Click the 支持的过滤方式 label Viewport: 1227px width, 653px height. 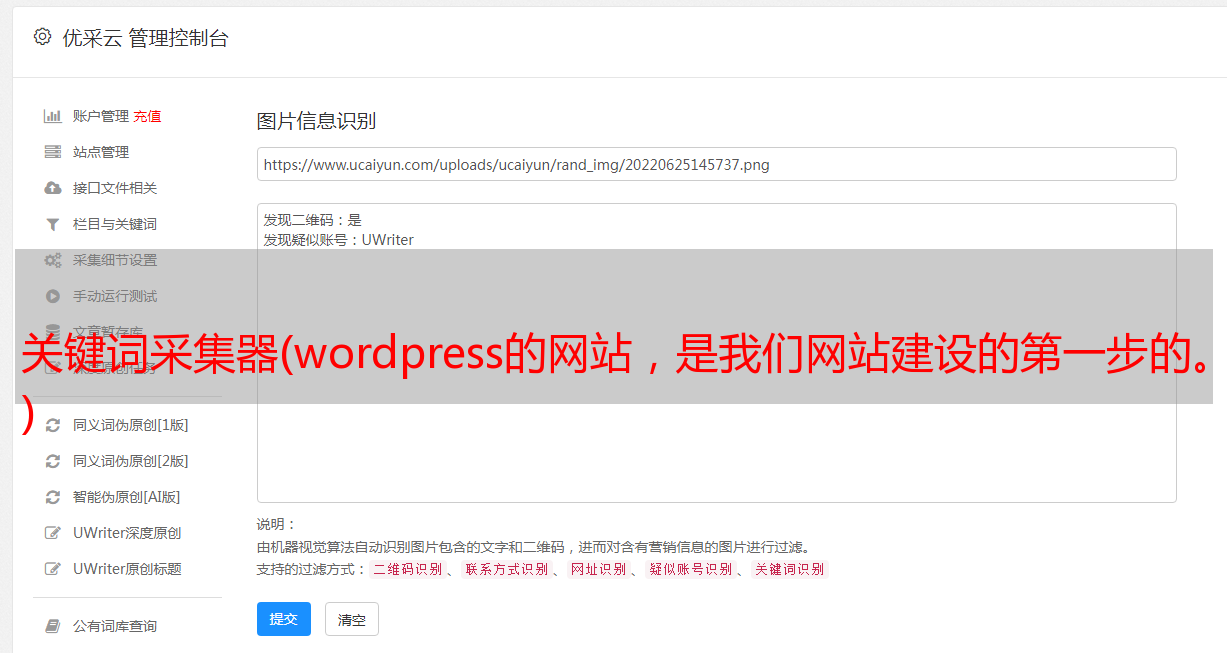pyautogui.click(x=312, y=569)
